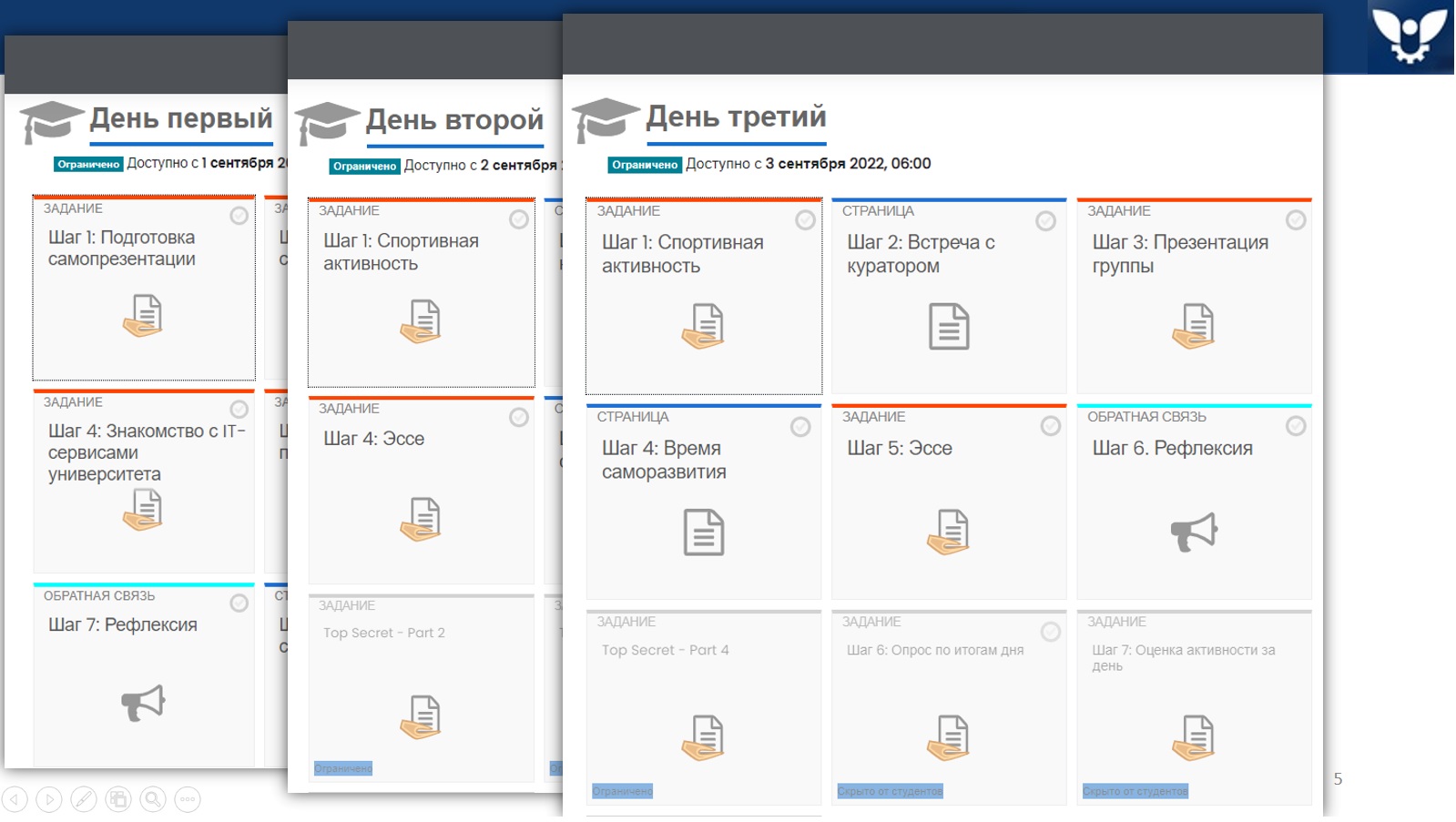Image resolution: width=1456 pixels, height=822 pixels.
Task: Click the university emblem logo in top corner
Action: click(1409, 36)
